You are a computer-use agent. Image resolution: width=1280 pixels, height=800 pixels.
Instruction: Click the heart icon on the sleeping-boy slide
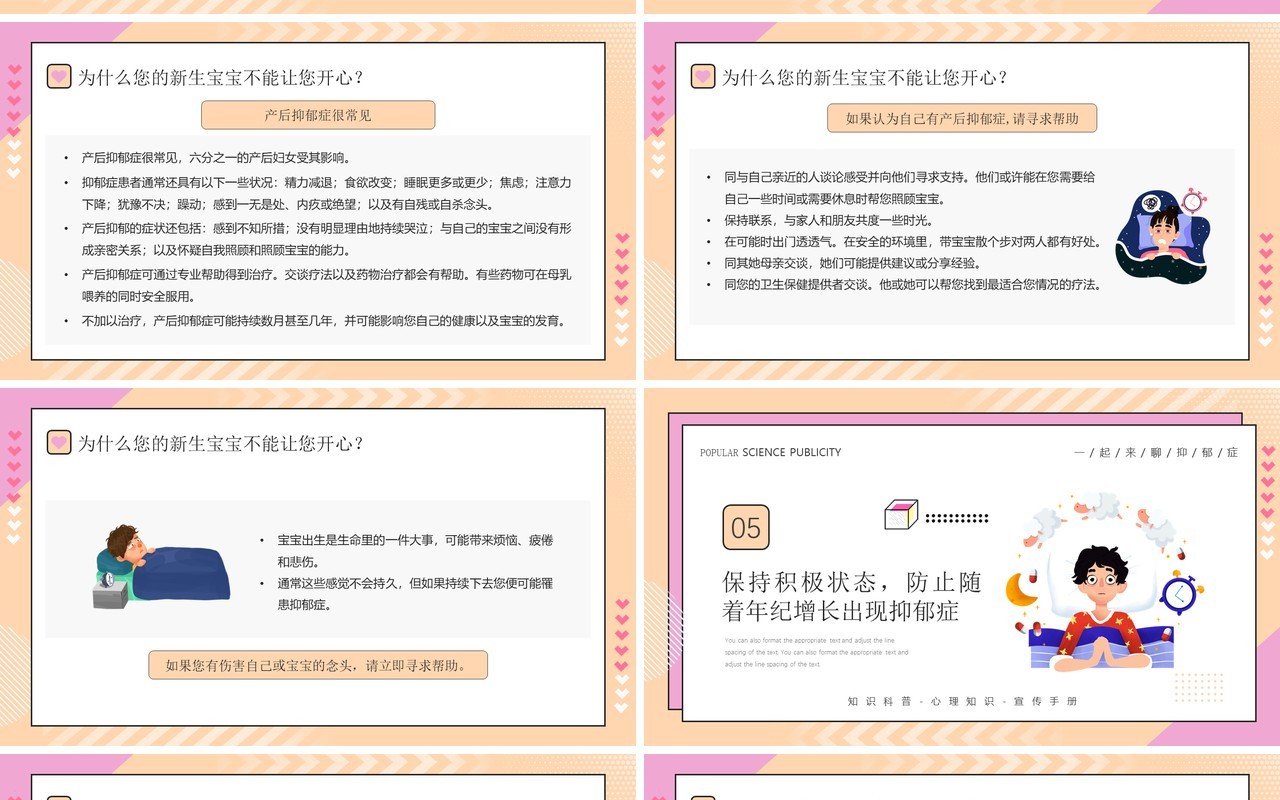click(x=59, y=442)
